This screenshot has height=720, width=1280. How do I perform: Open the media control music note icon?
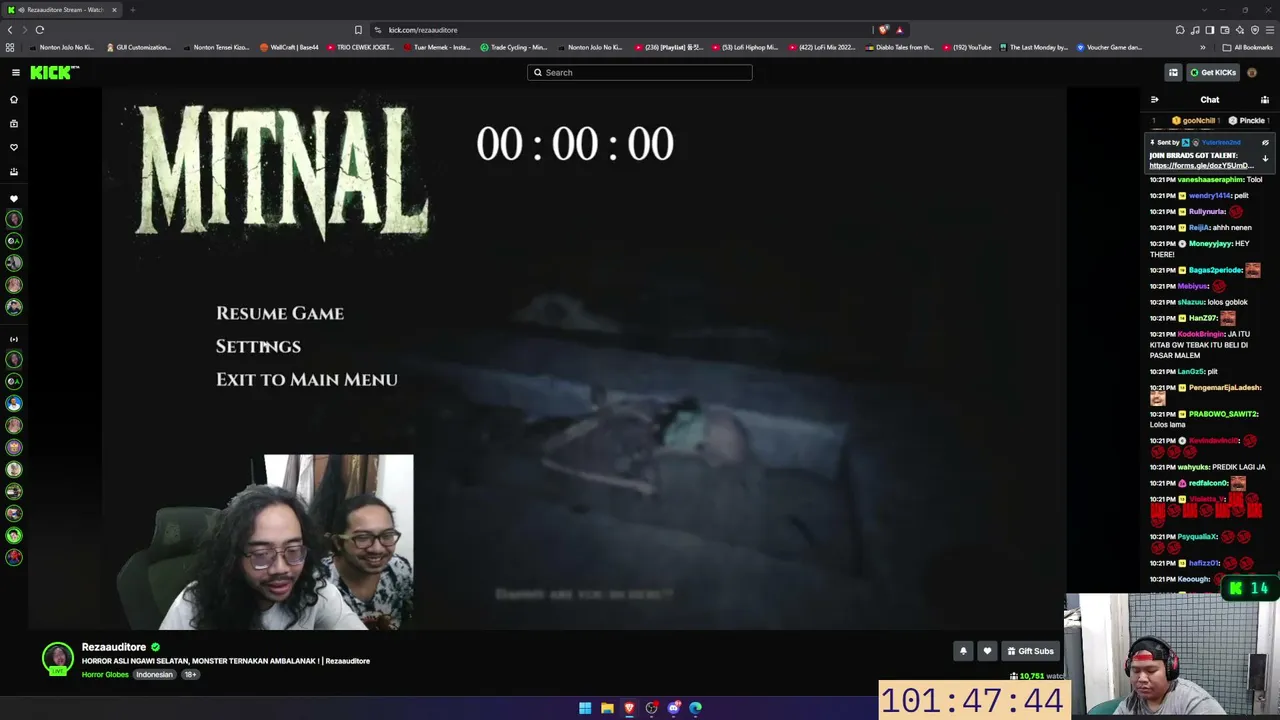(1195, 30)
